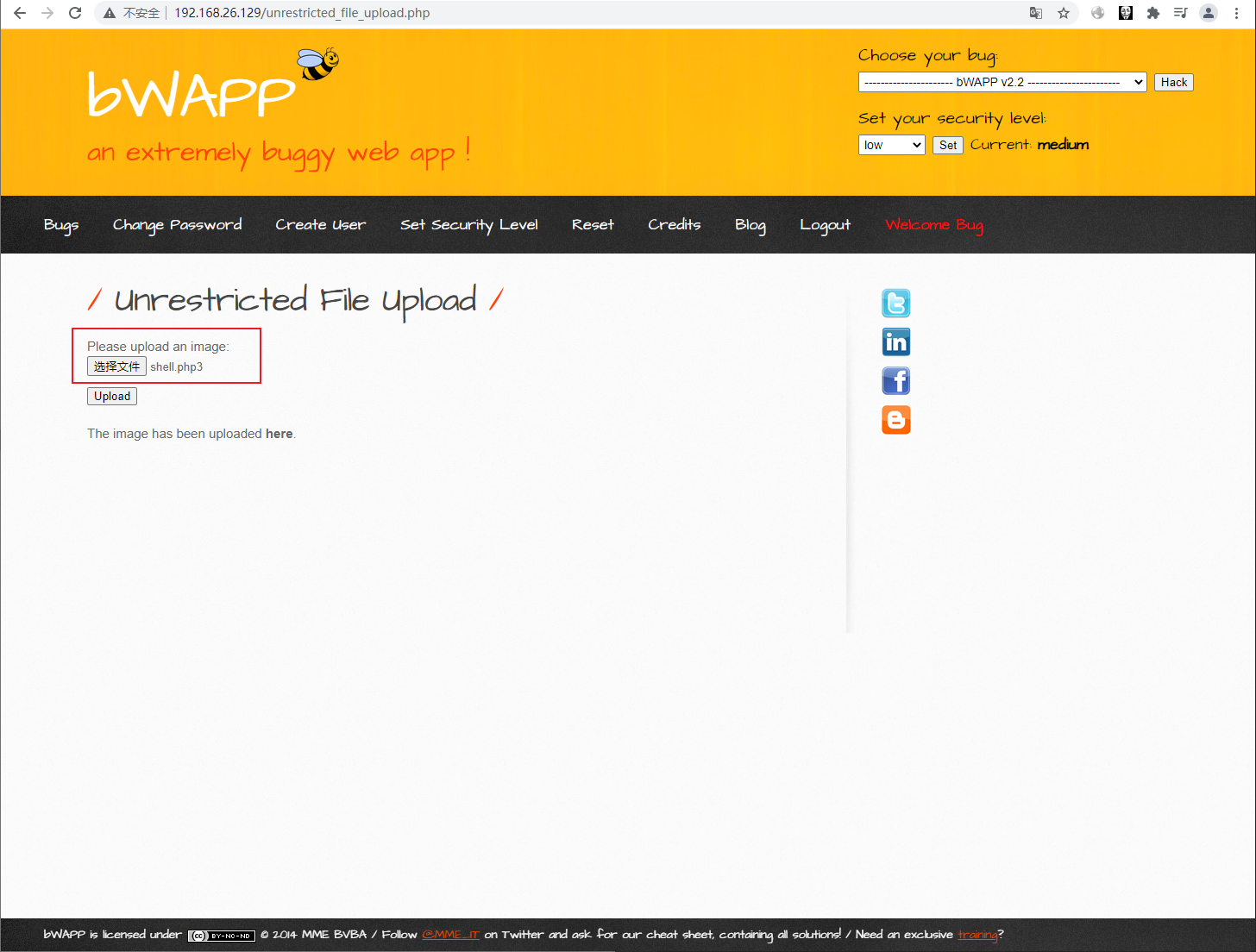The height and width of the screenshot is (952, 1256).
Task: Click the Upload button
Action: pyautogui.click(x=112, y=396)
